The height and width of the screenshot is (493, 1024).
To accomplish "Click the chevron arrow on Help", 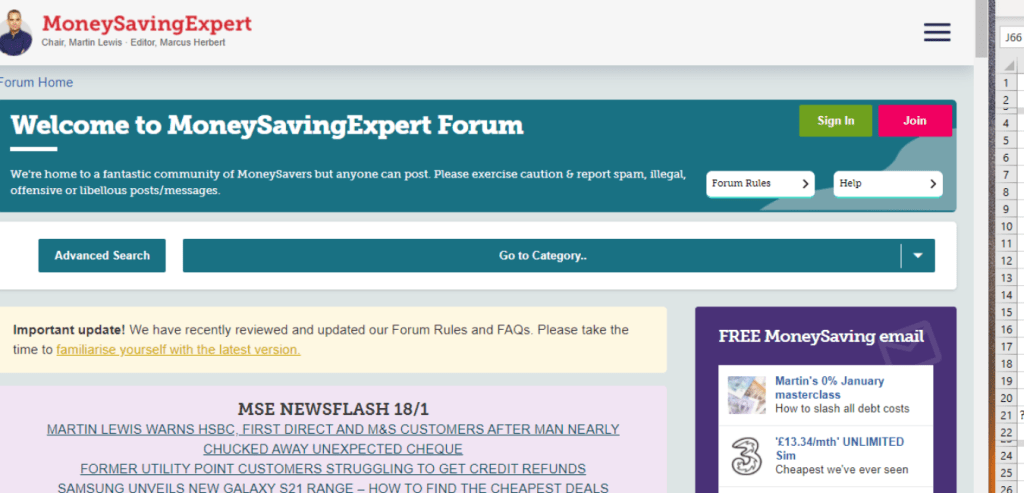I will pos(932,184).
